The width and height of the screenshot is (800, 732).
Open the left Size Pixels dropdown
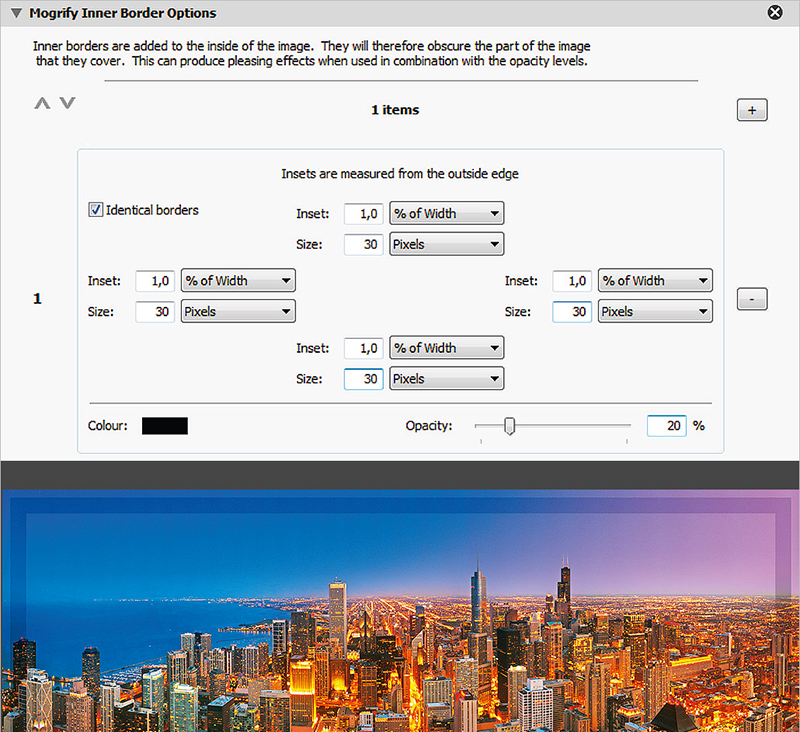click(237, 312)
